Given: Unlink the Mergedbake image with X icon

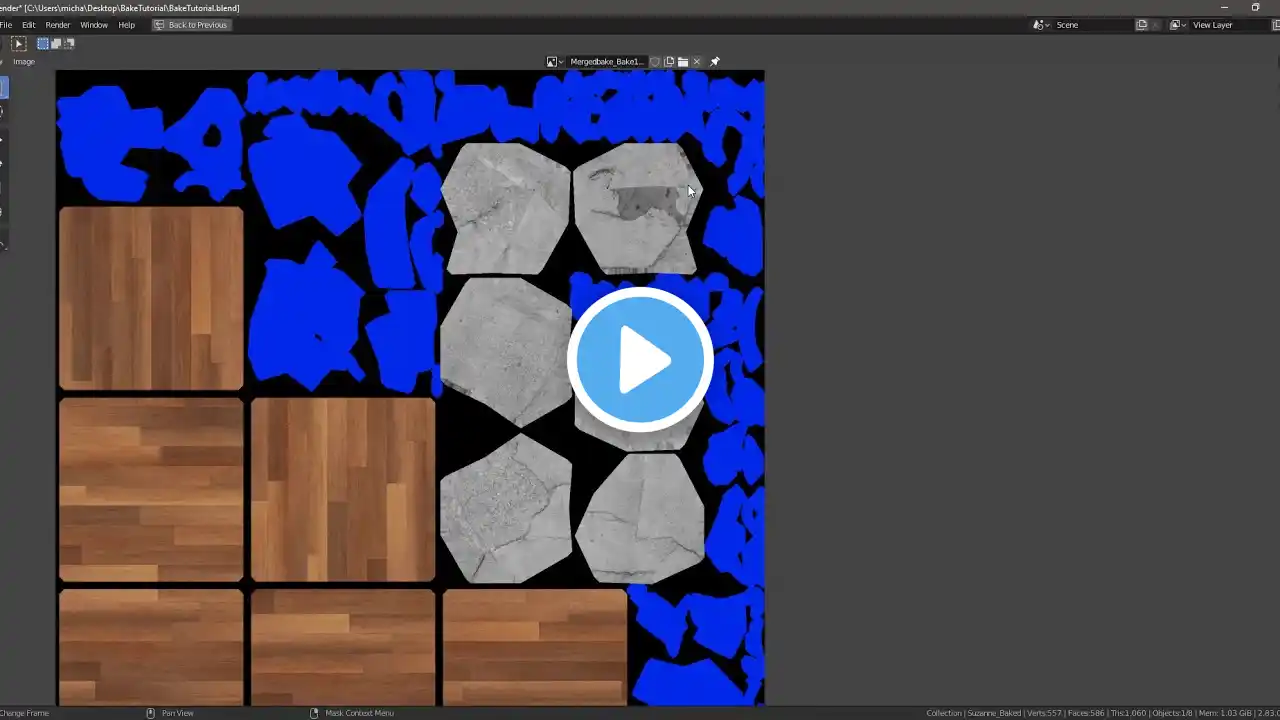Looking at the screenshot, I should 697,62.
